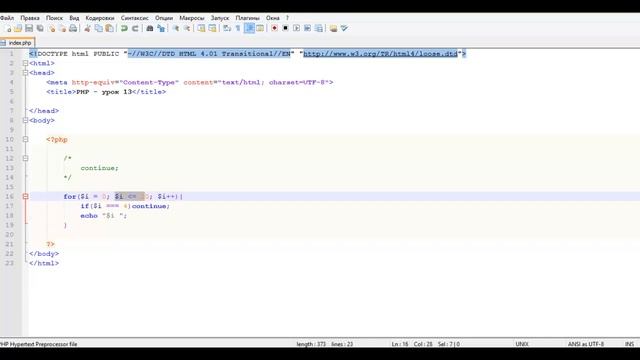Viewport: 640px width, 360px height.
Task: Collapse the head fold marker on line 3
Action: [25, 73]
